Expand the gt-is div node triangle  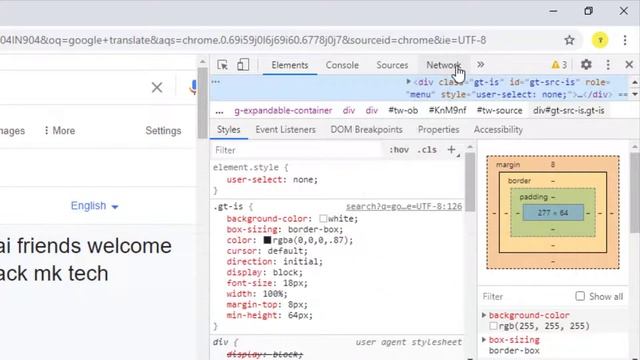coord(408,82)
